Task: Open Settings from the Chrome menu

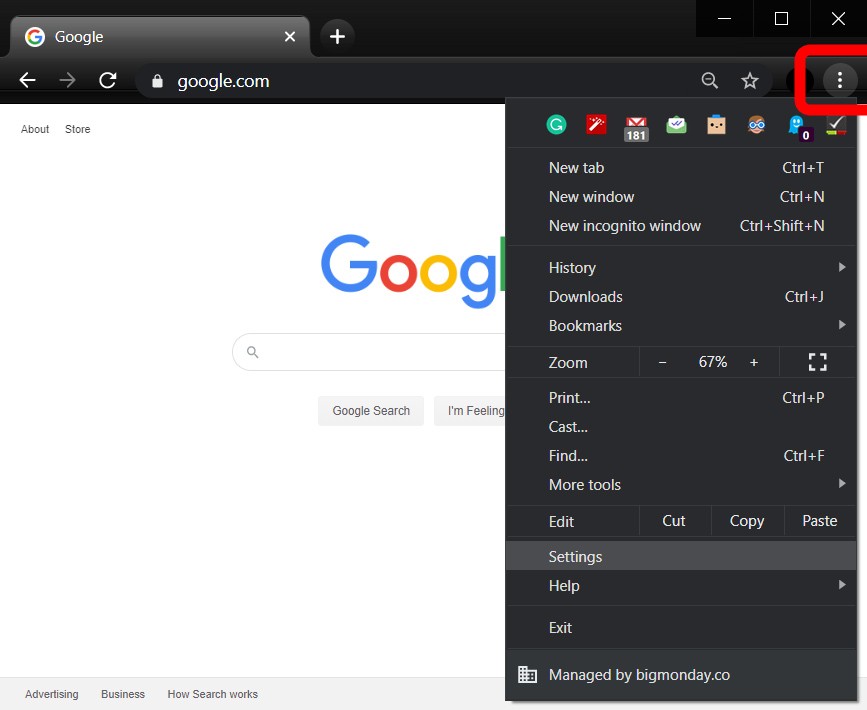Action: 576,557
